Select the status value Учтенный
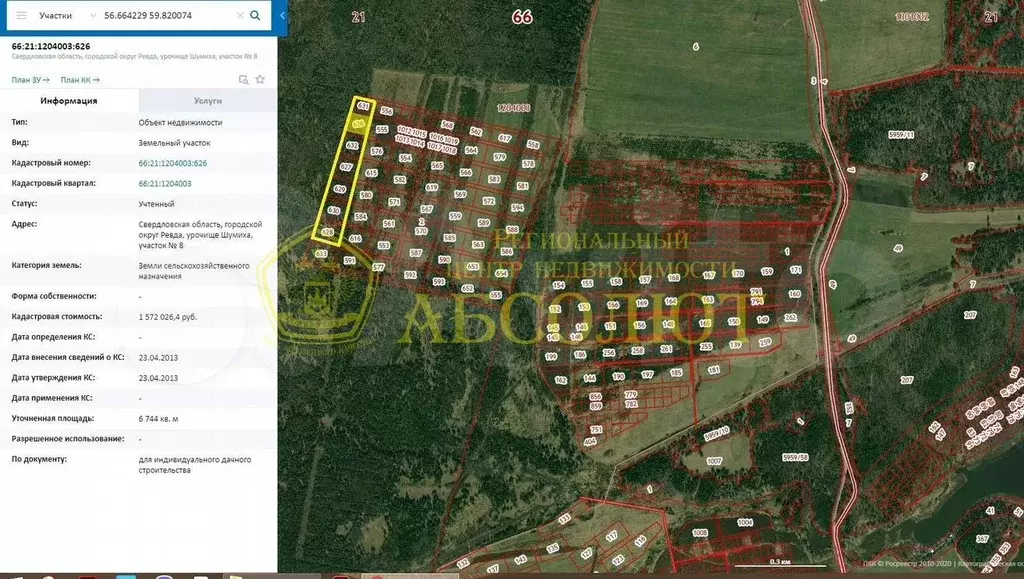 156,204
